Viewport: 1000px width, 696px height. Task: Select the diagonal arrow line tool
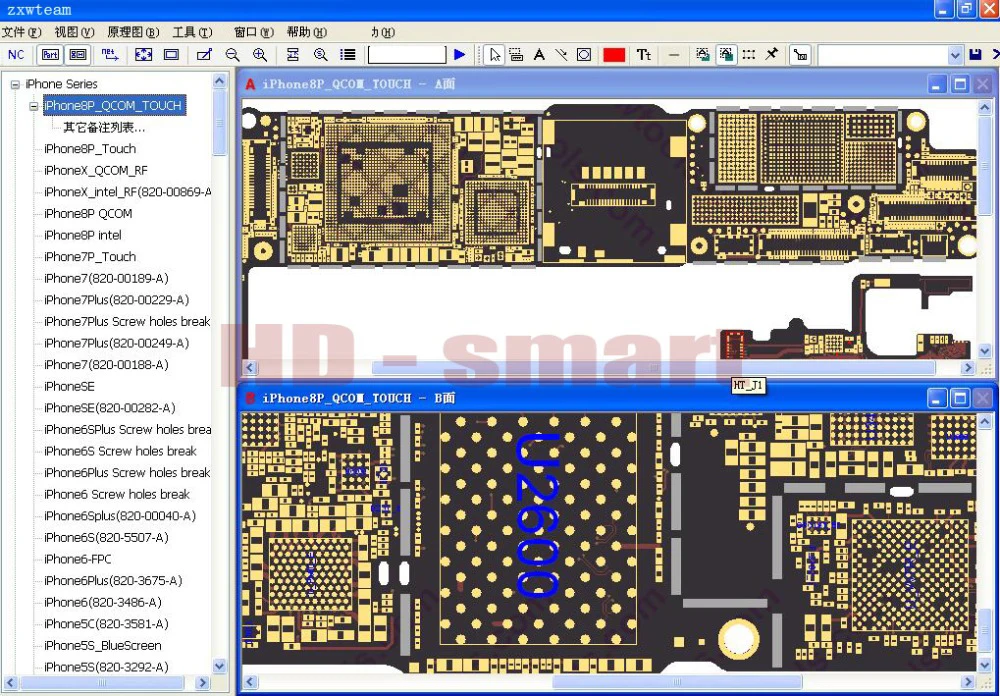click(561, 55)
